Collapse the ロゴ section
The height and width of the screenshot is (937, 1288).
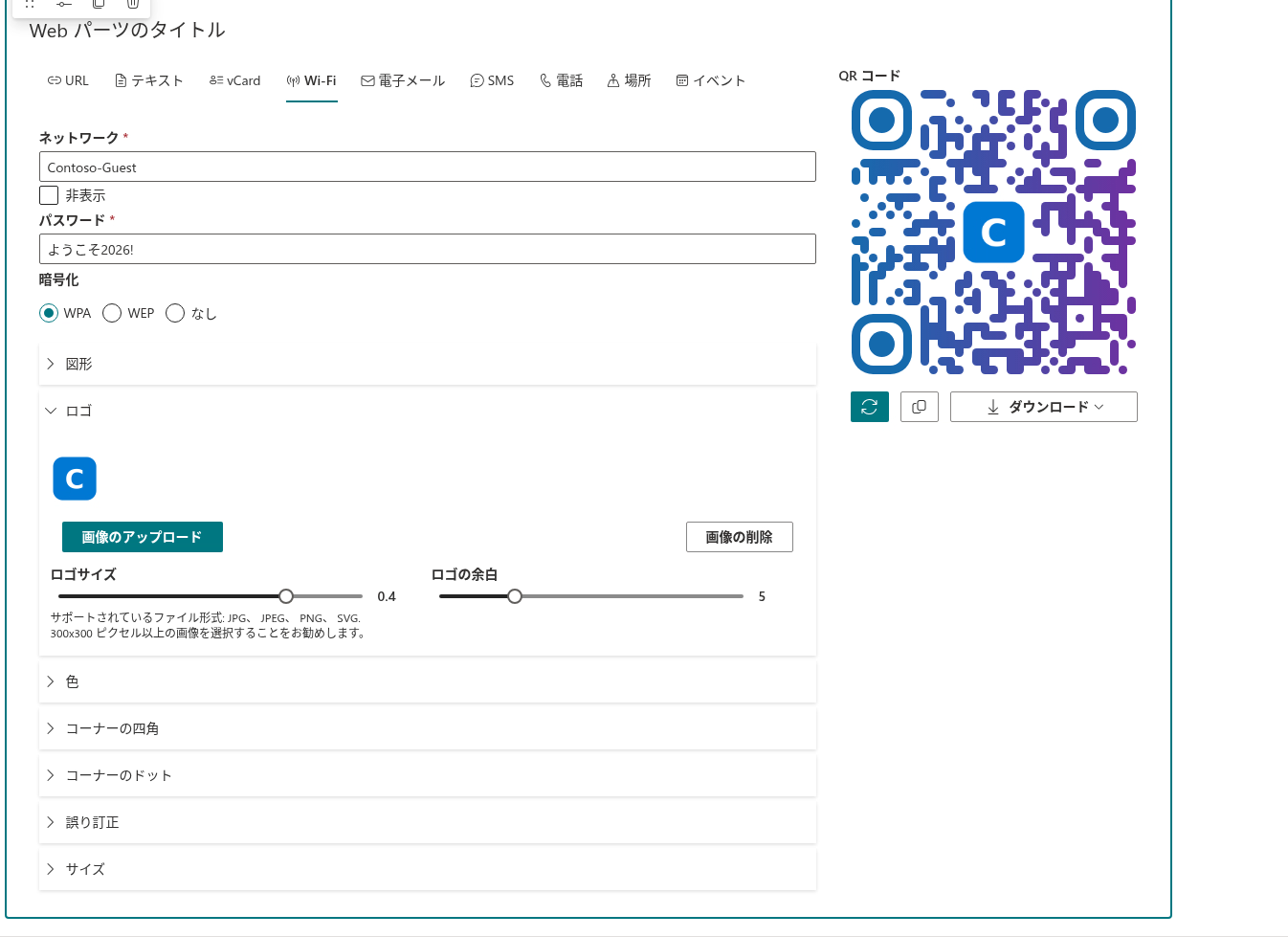(x=428, y=411)
